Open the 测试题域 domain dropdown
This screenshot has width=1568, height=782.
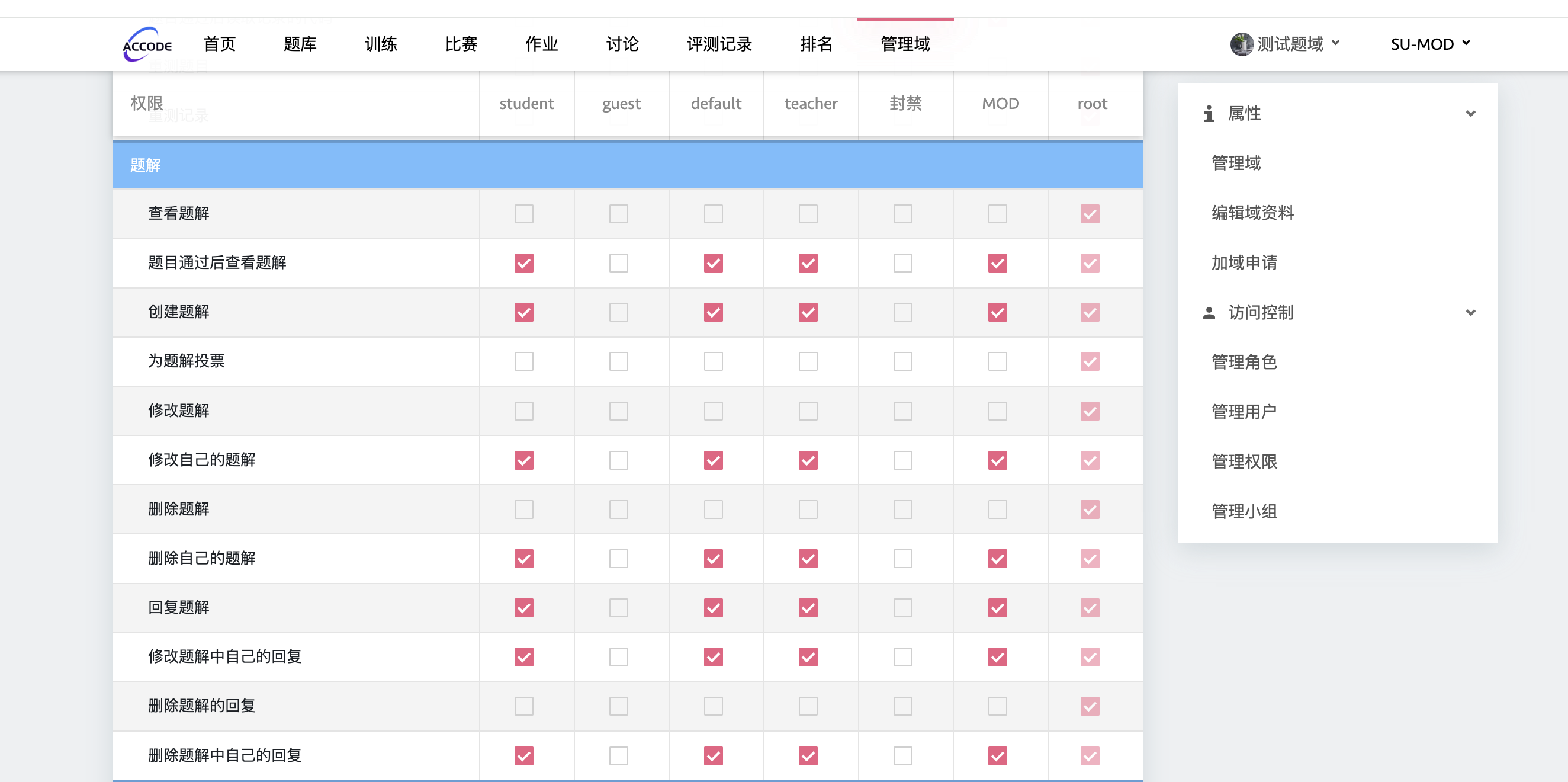pos(1286,44)
